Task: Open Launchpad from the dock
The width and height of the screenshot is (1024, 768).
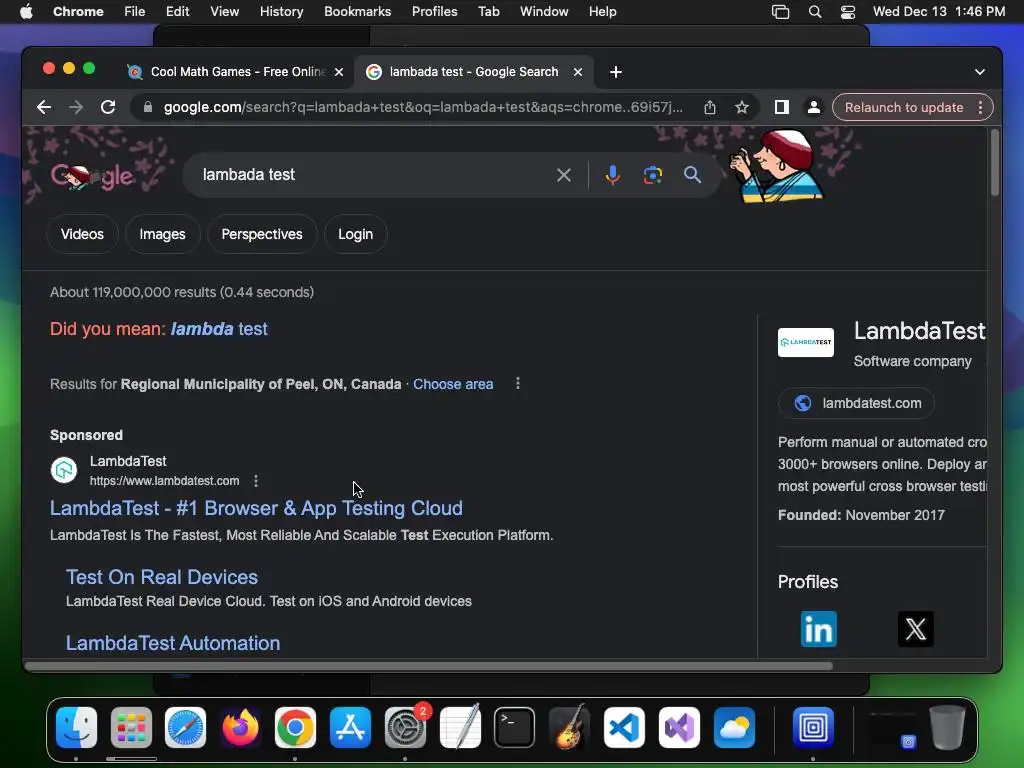Action: tap(131, 727)
